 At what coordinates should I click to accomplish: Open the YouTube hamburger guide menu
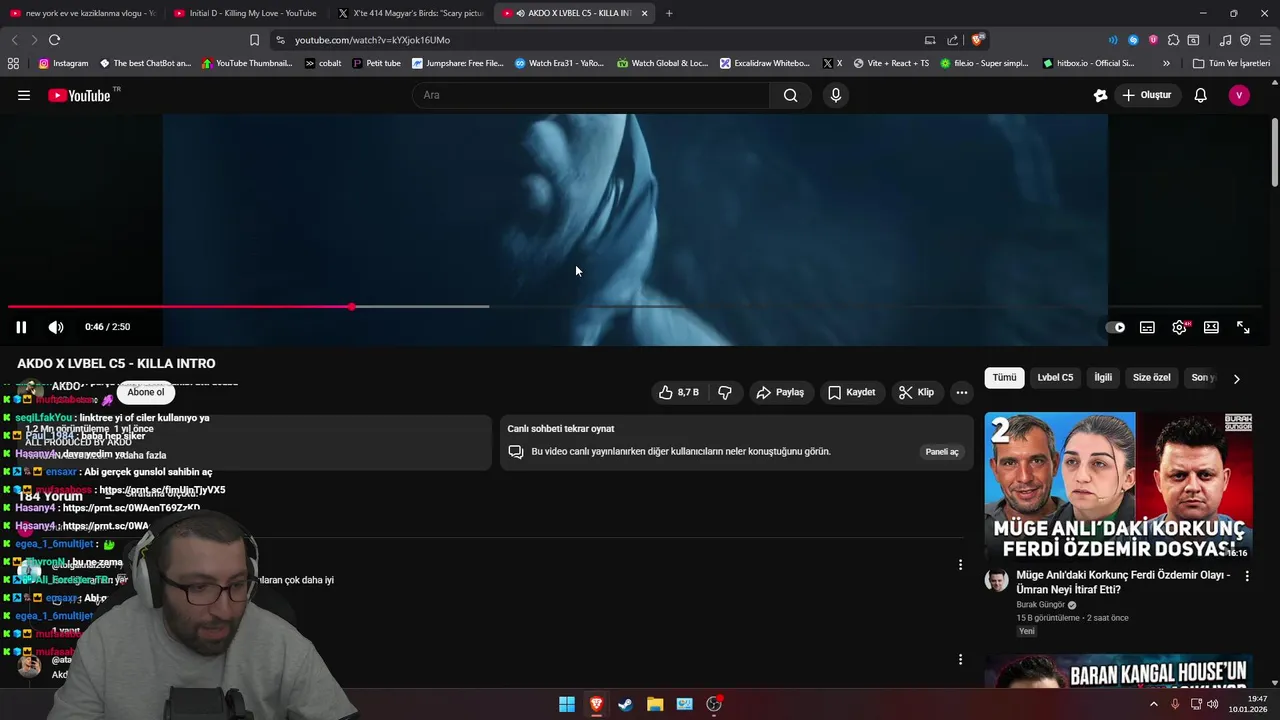24,95
